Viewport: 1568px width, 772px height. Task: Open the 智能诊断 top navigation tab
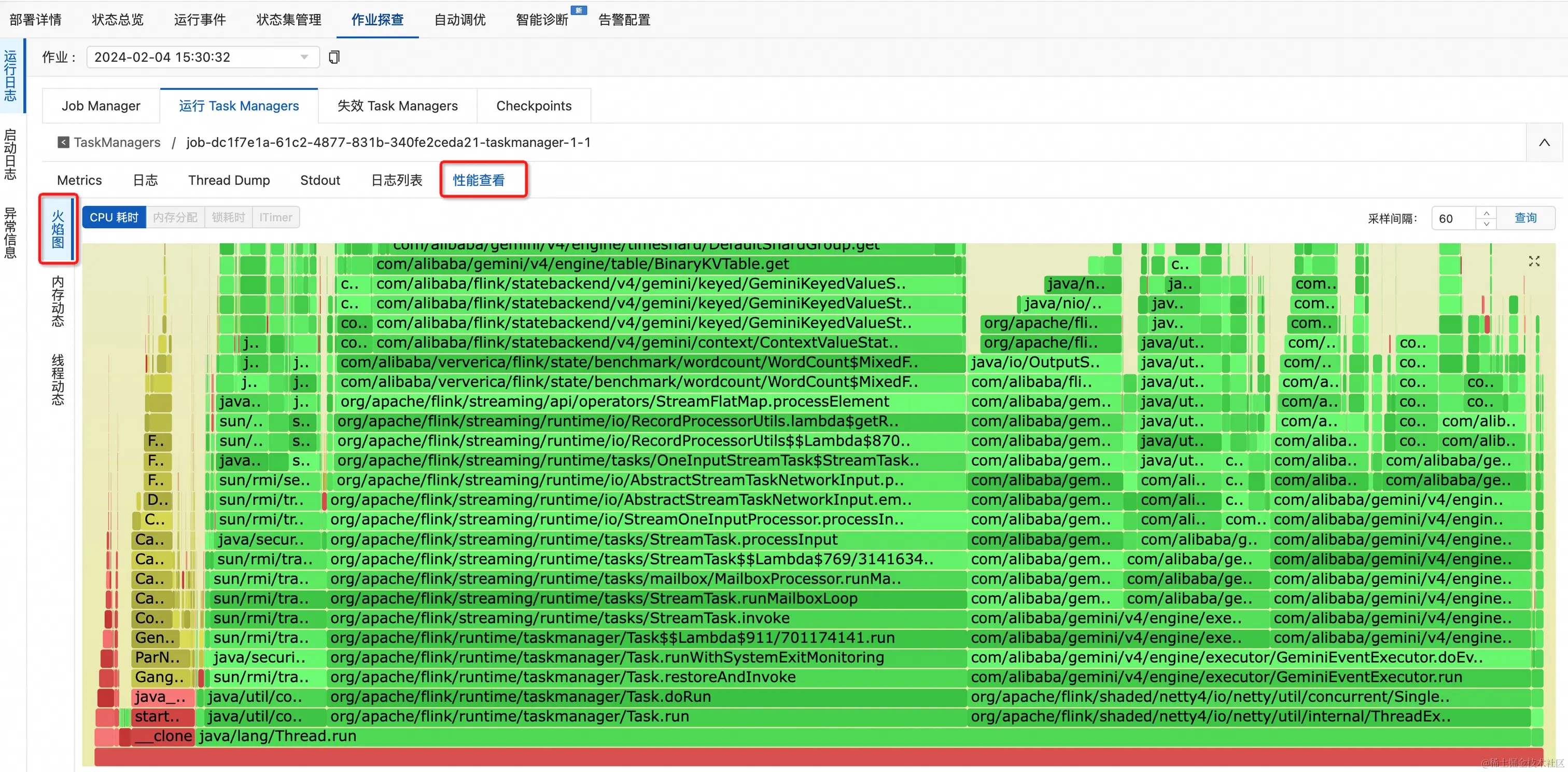coord(542,20)
